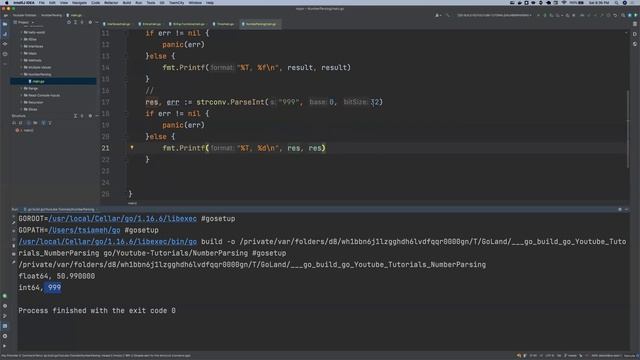Expand the hello-world folder arrow
This screenshot has height=360, width=640.
[x=22, y=32]
